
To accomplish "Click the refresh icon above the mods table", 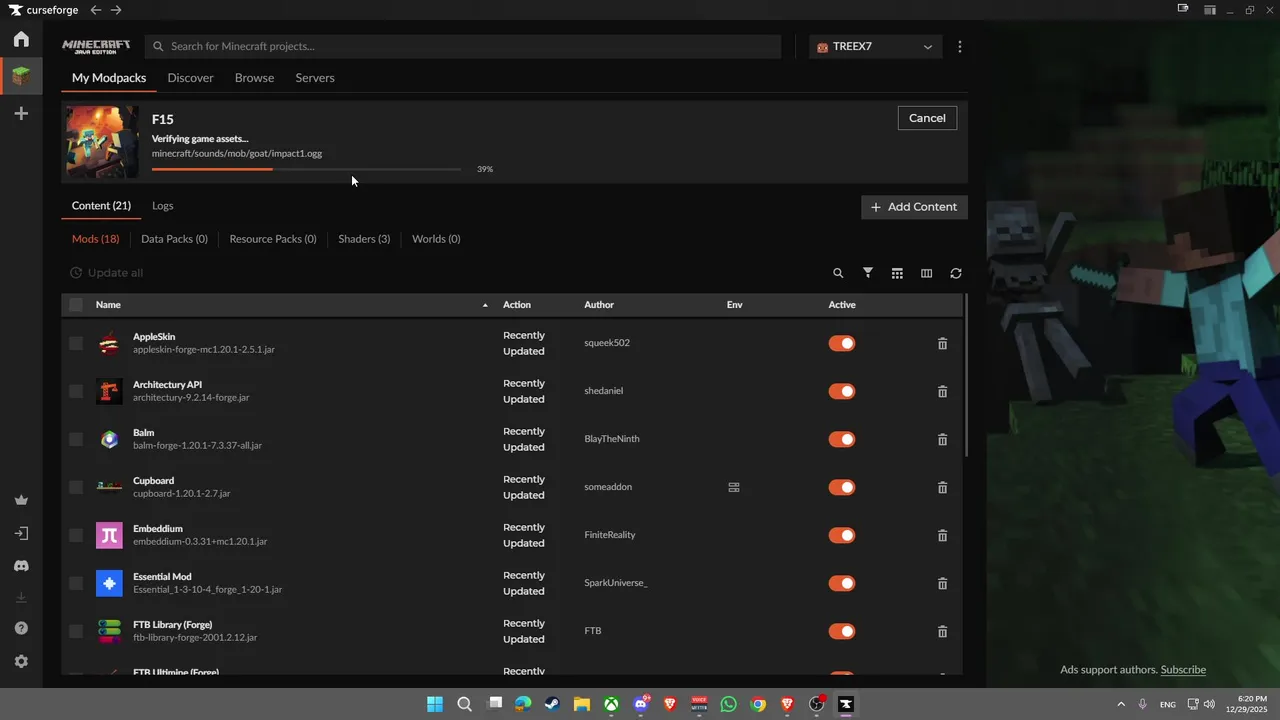I will (956, 273).
